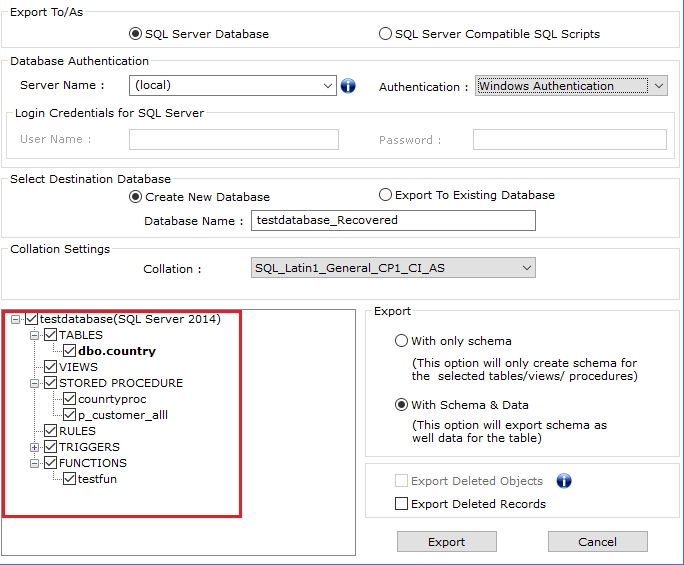The image size is (684, 565).
Task: Click the Cancel button
Action: [597, 542]
